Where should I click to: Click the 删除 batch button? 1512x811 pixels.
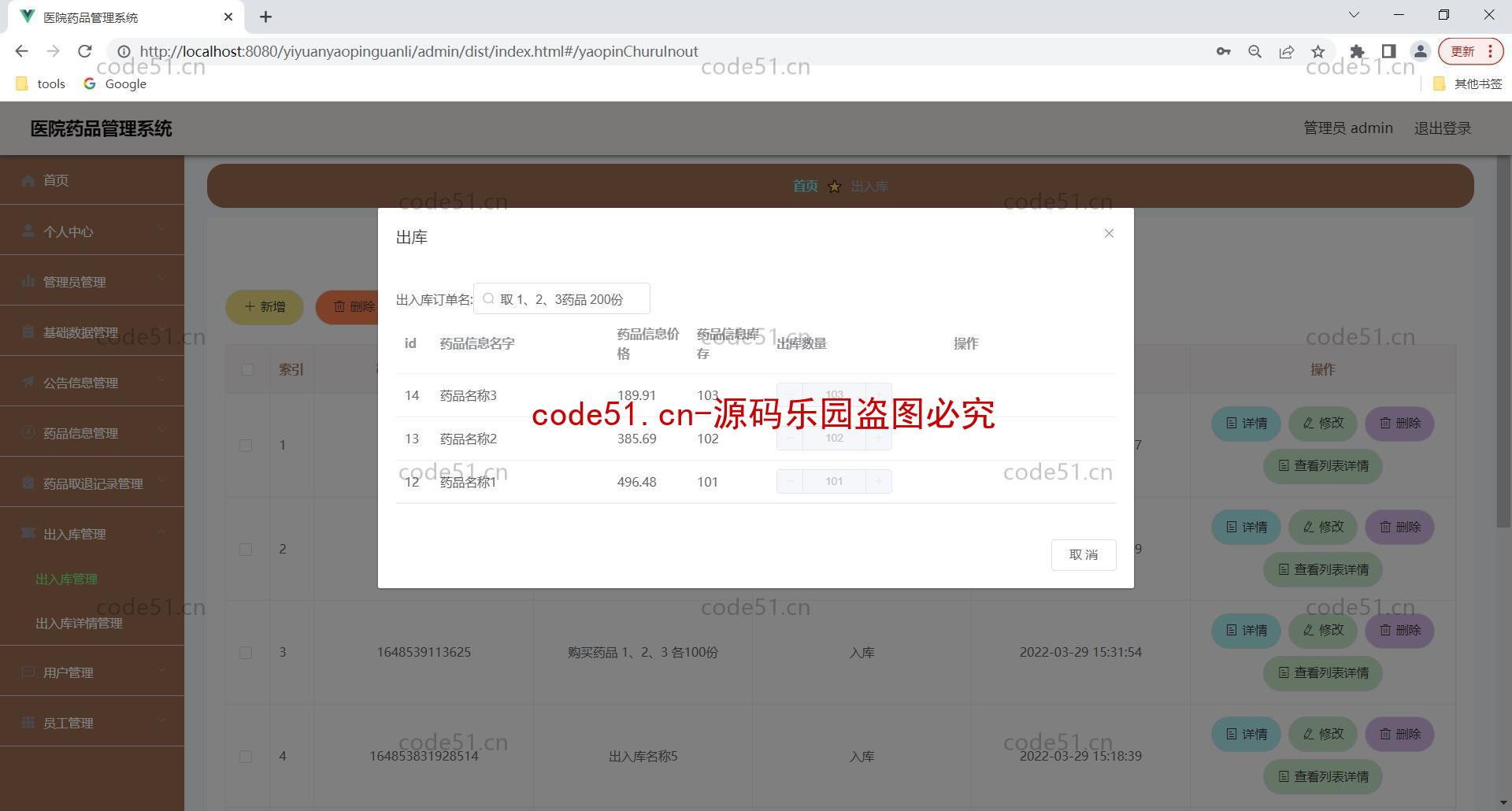pos(348,307)
